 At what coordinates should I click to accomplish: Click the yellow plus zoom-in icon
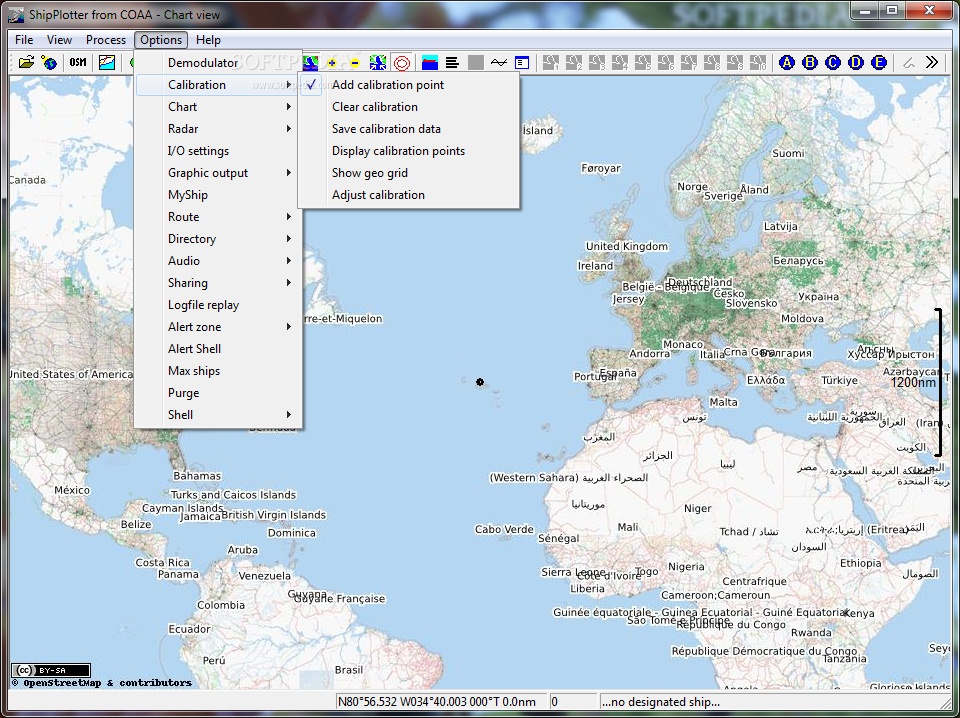tap(332, 62)
